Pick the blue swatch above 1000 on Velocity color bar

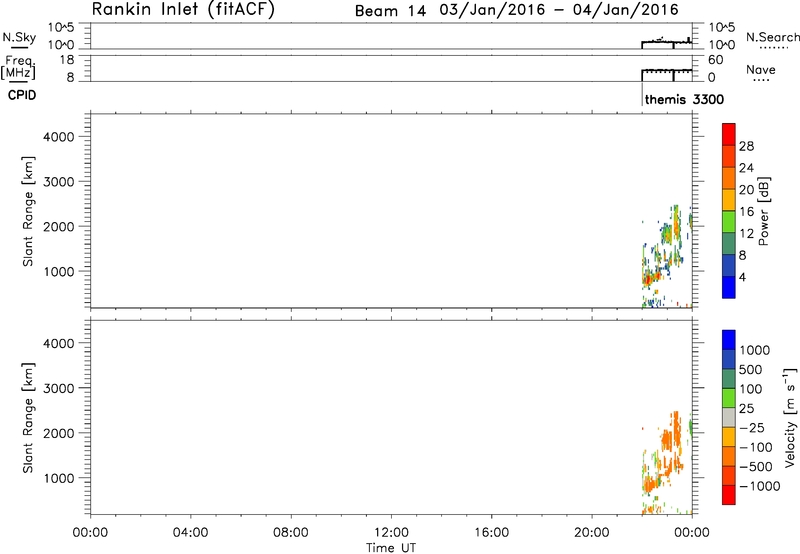(x=729, y=340)
